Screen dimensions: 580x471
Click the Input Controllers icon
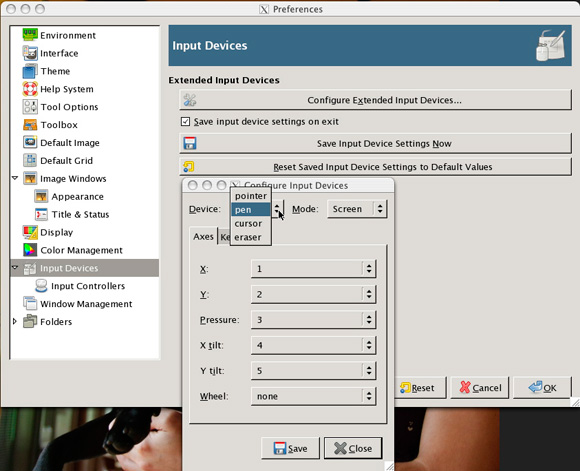click(41, 286)
